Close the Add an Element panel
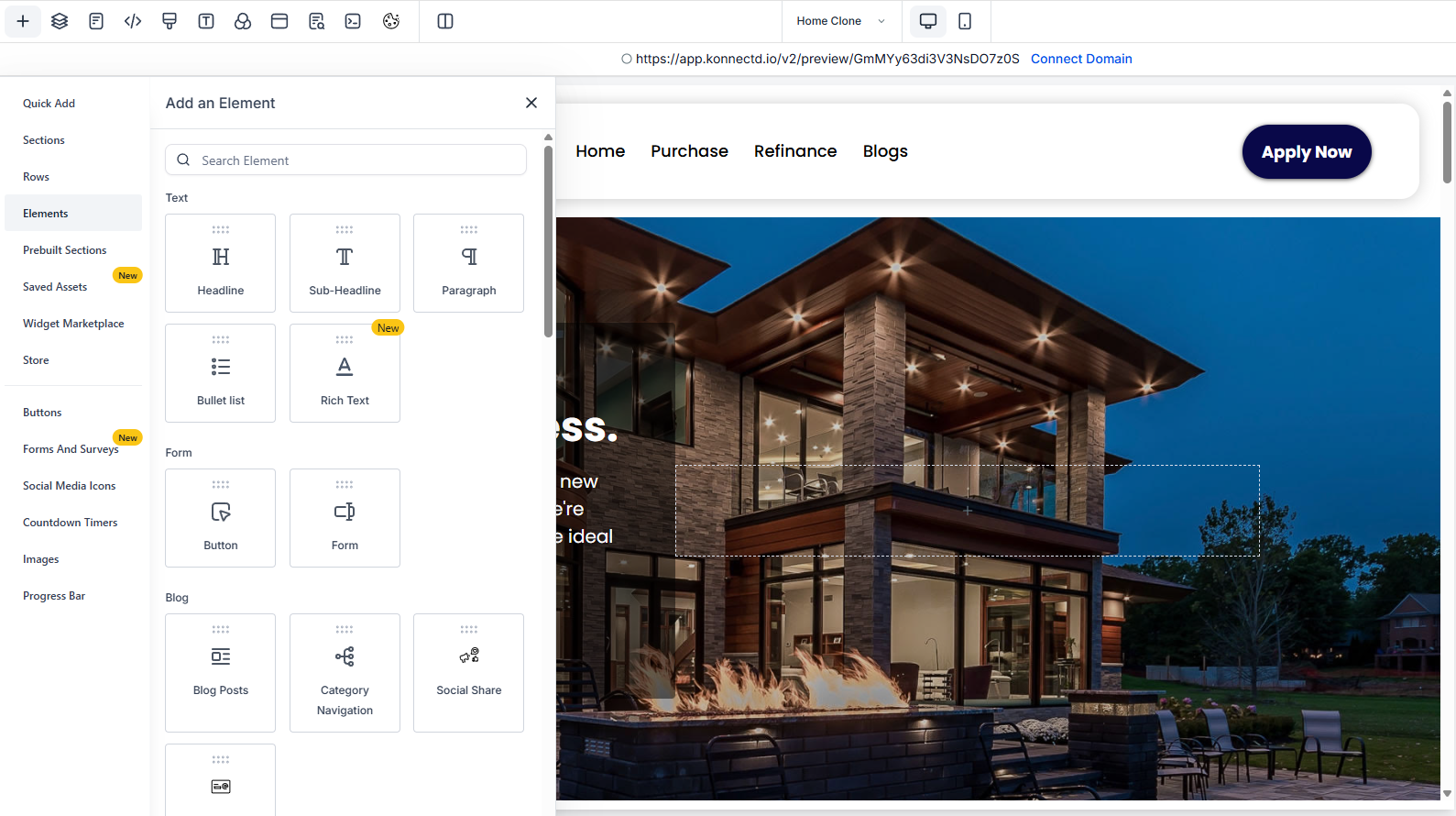 [x=531, y=103]
